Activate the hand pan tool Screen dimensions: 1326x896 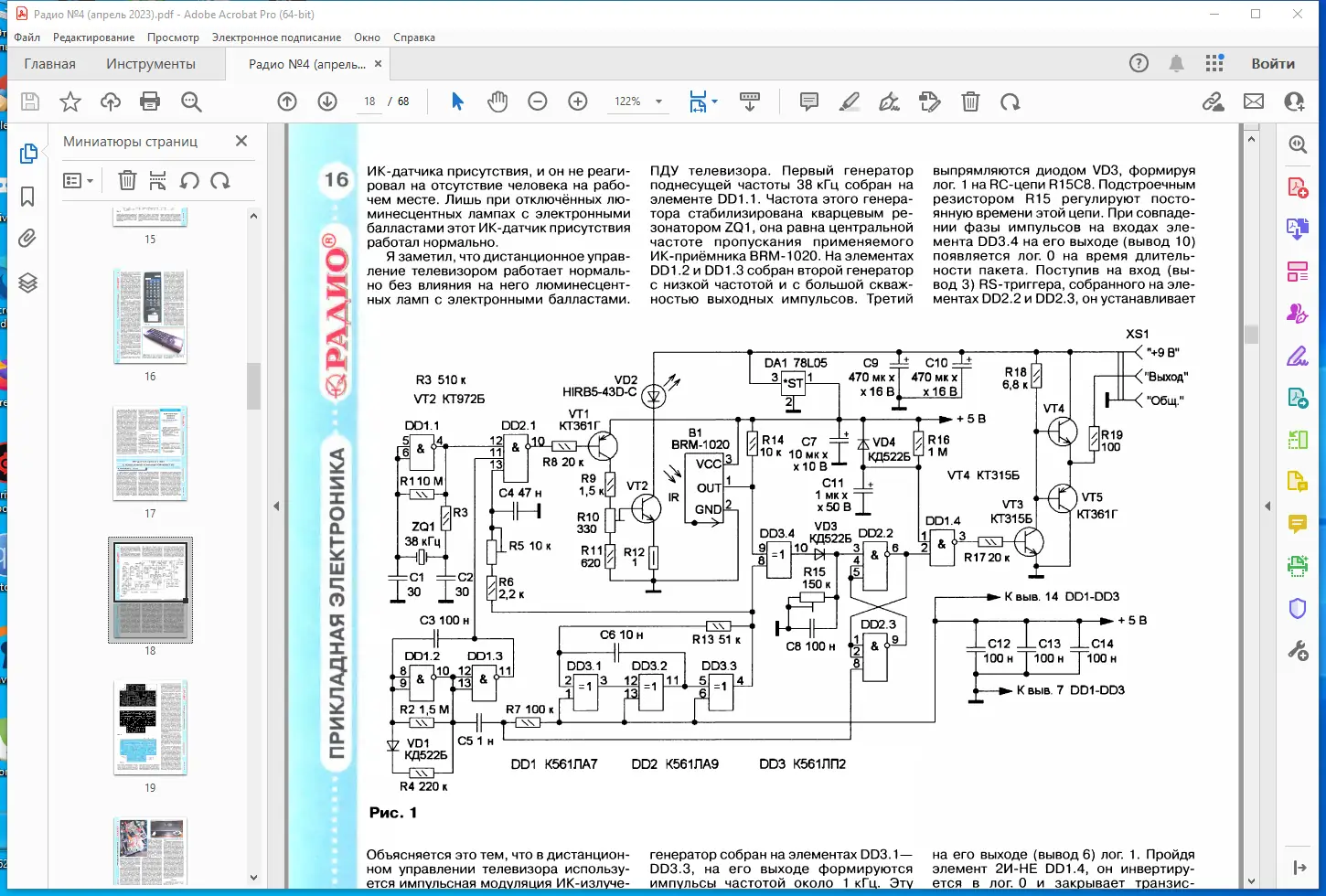click(497, 101)
